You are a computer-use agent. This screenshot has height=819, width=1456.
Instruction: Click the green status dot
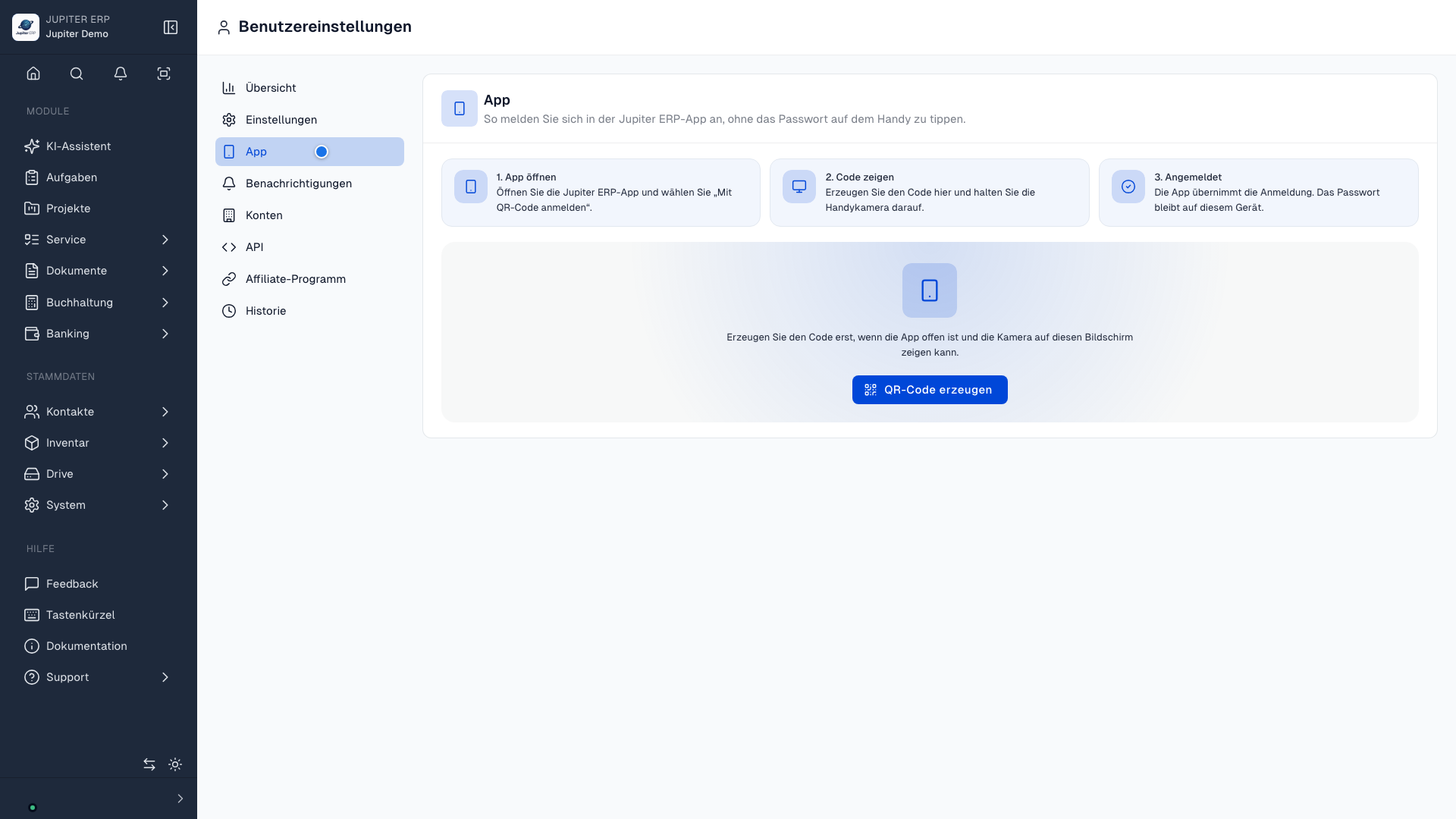[33, 808]
